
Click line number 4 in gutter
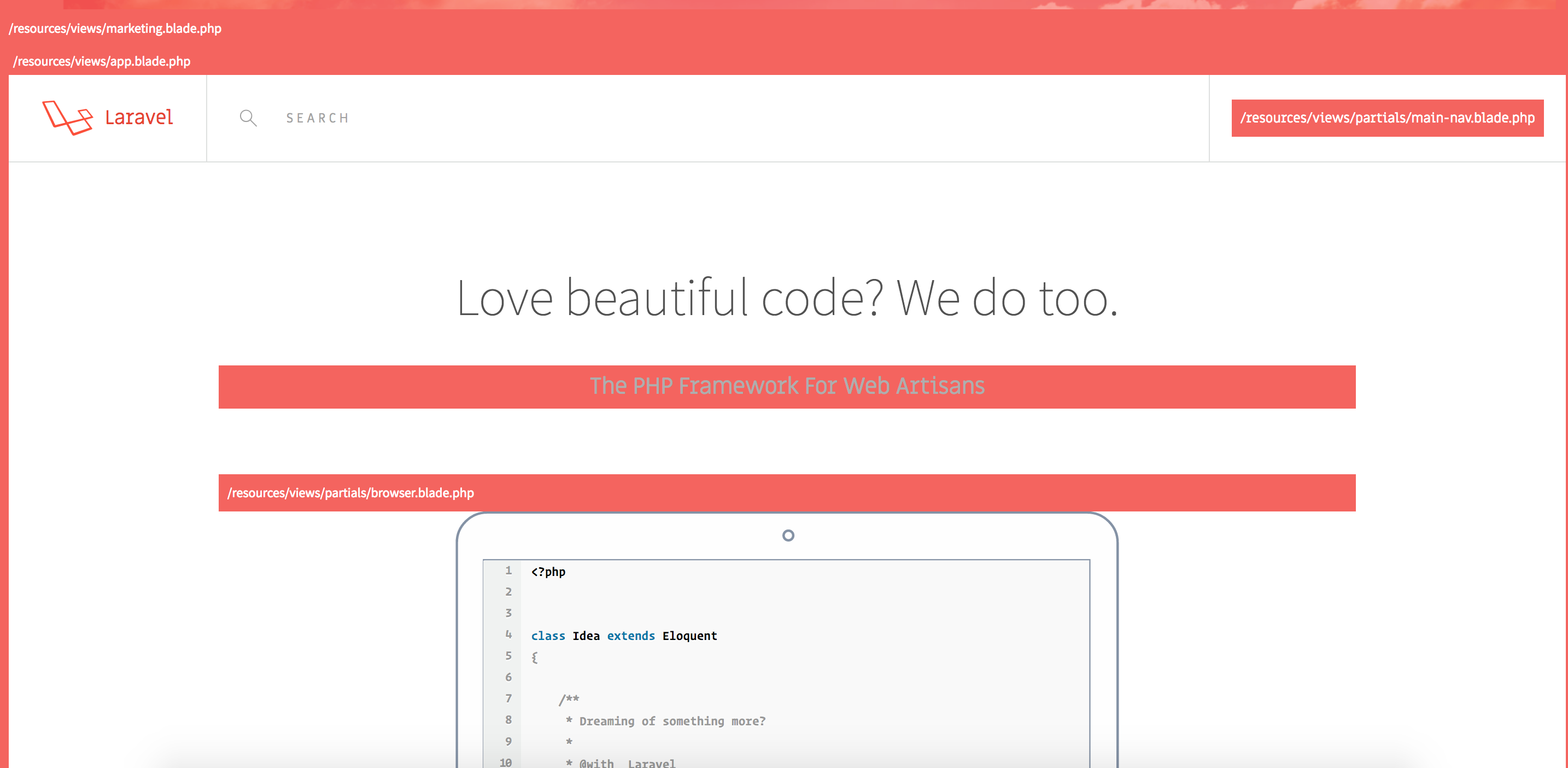[508, 635]
